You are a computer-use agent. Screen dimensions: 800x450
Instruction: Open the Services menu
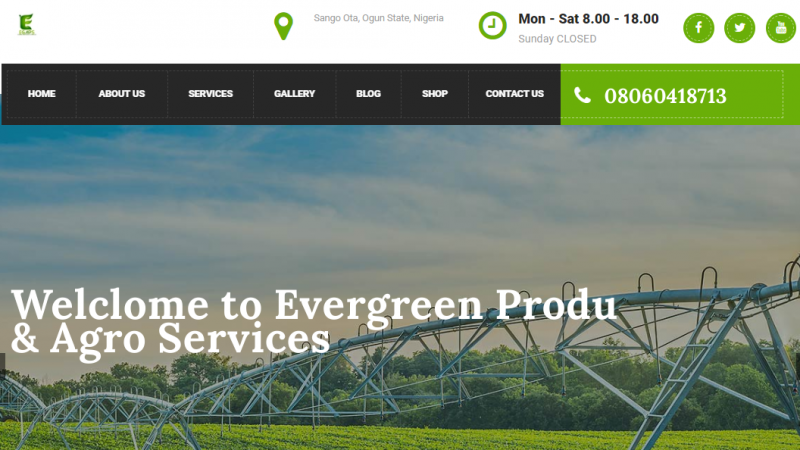coord(210,94)
